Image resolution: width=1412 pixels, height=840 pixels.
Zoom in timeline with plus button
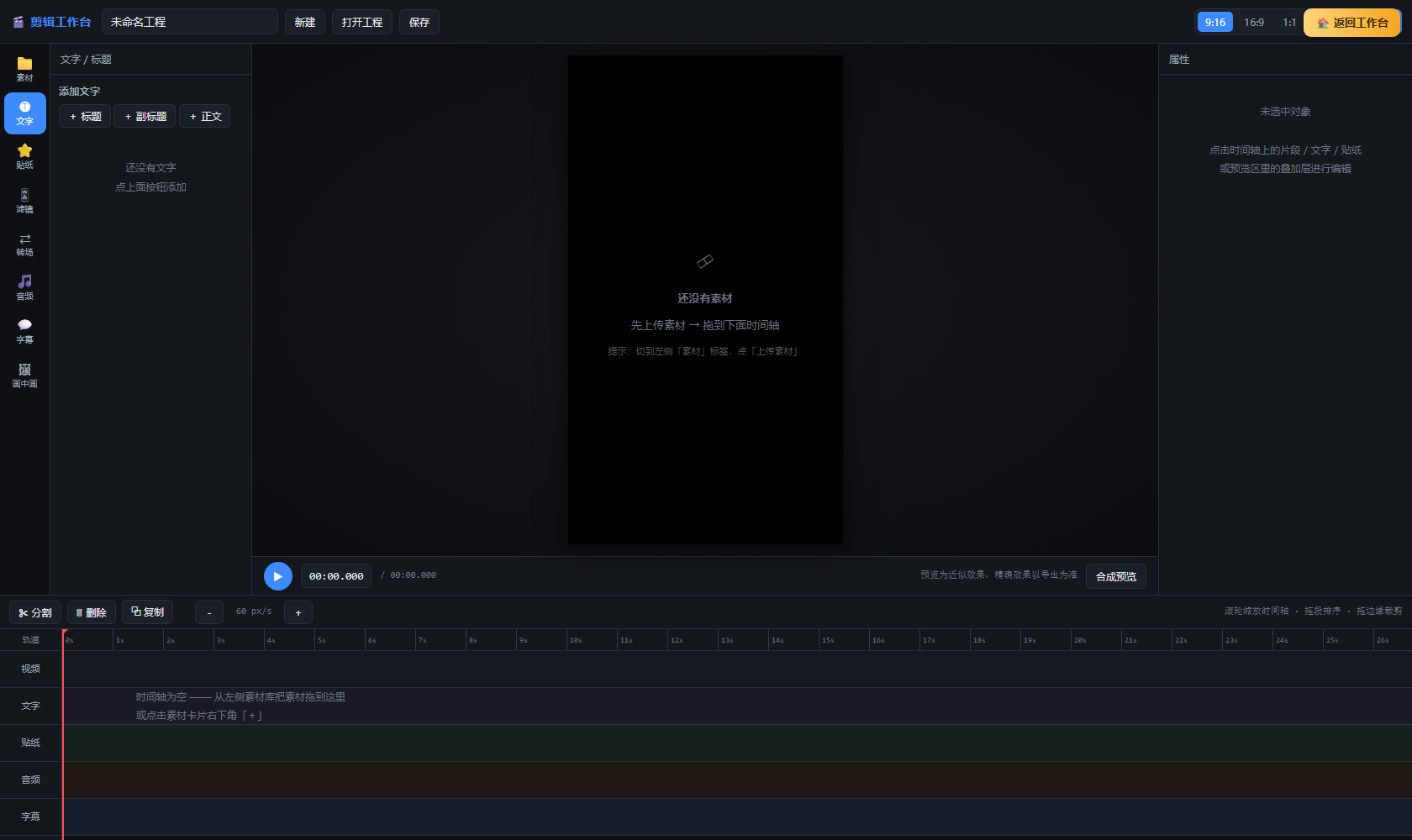click(298, 612)
